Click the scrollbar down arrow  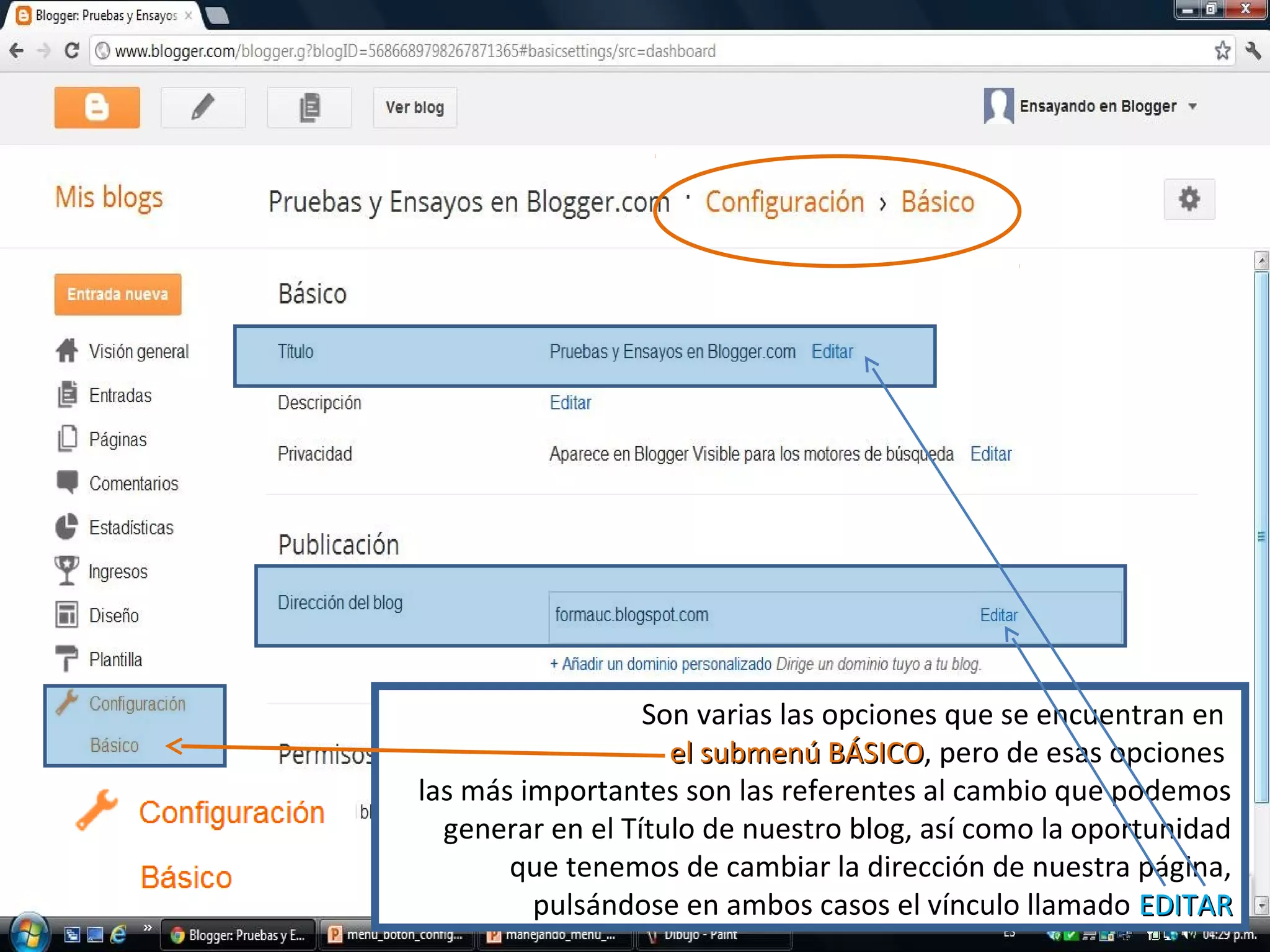(1261, 906)
